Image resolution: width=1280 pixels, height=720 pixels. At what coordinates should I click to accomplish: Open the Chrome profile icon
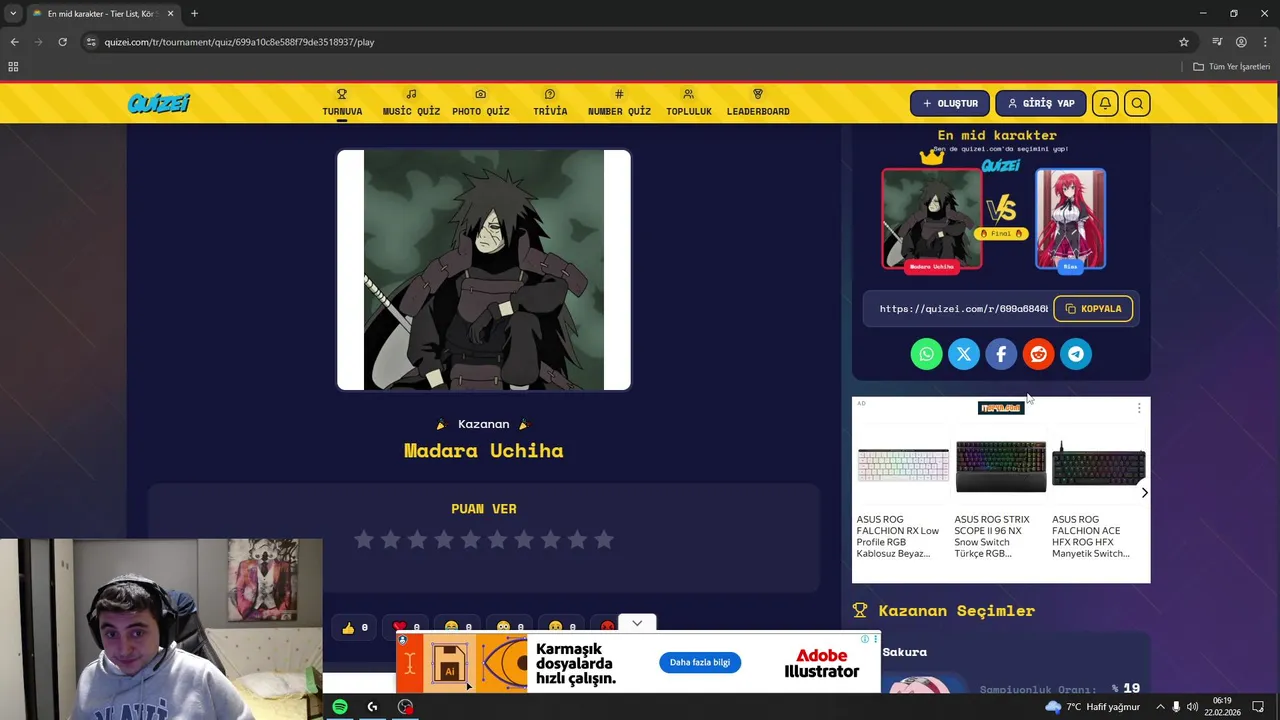[x=1241, y=42]
